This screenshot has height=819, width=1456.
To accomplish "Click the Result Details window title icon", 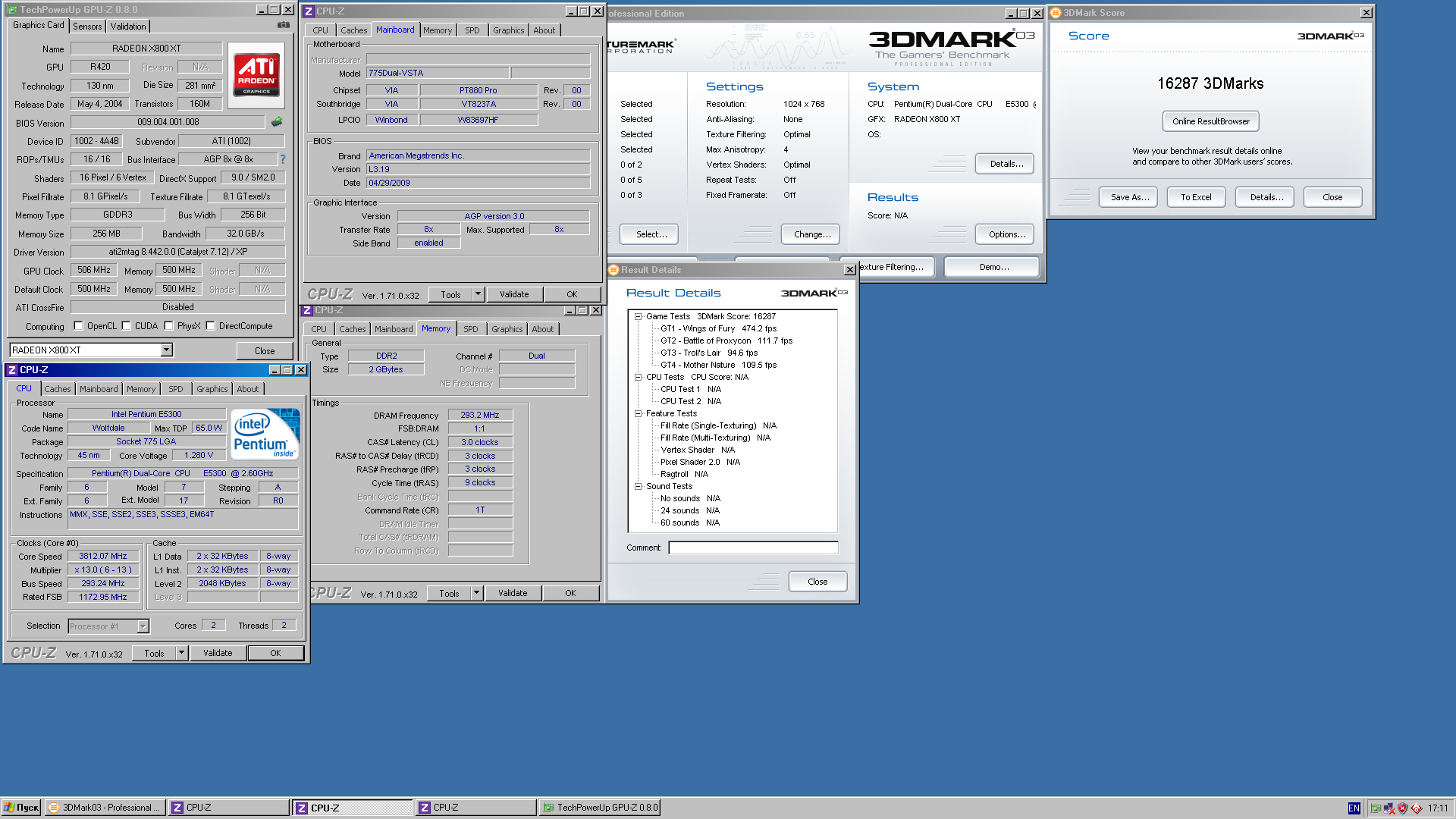I will pos(613,270).
